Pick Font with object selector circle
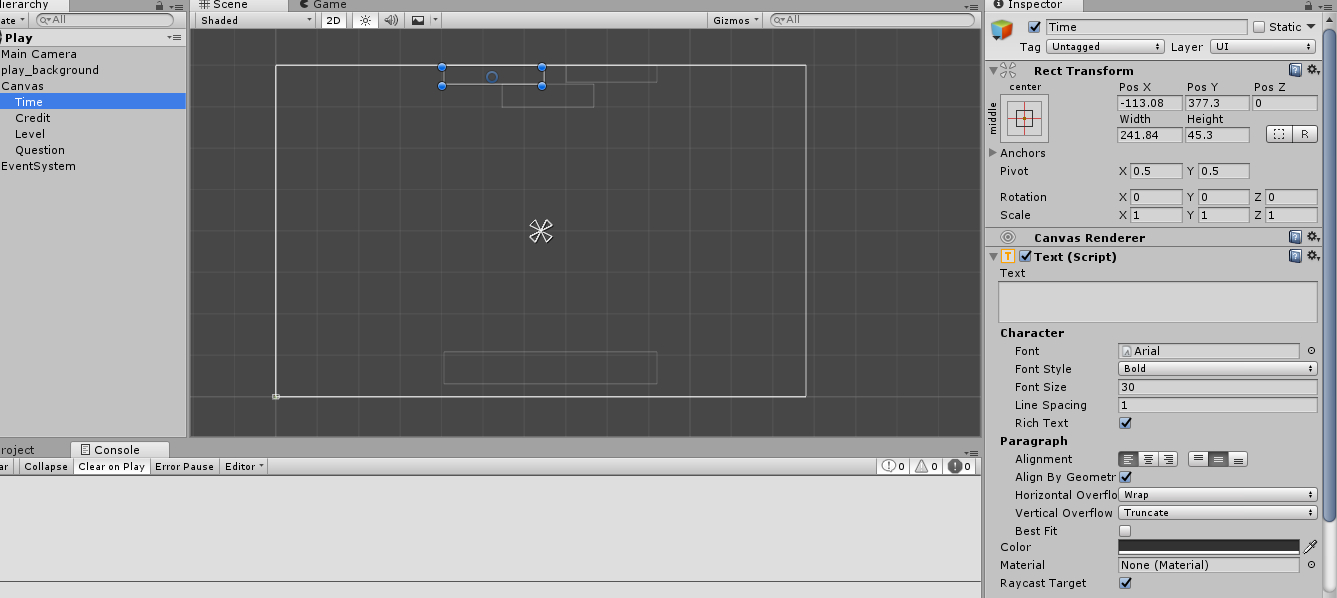The height and width of the screenshot is (598, 1337). coord(1311,351)
